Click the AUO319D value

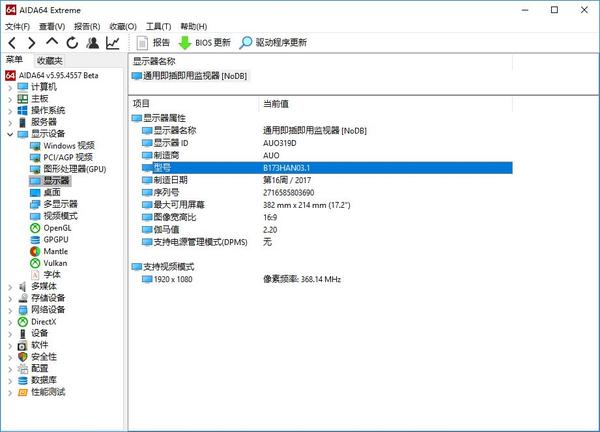[x=280, y=143]
